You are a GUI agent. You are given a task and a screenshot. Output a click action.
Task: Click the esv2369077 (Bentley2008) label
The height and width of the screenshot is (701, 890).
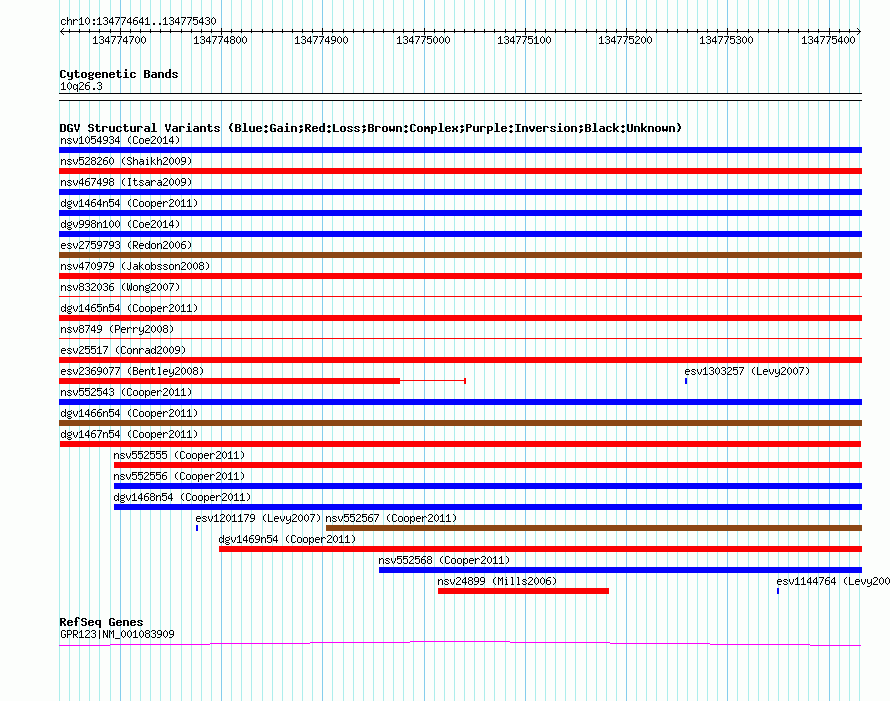click(x=132, y=371)
